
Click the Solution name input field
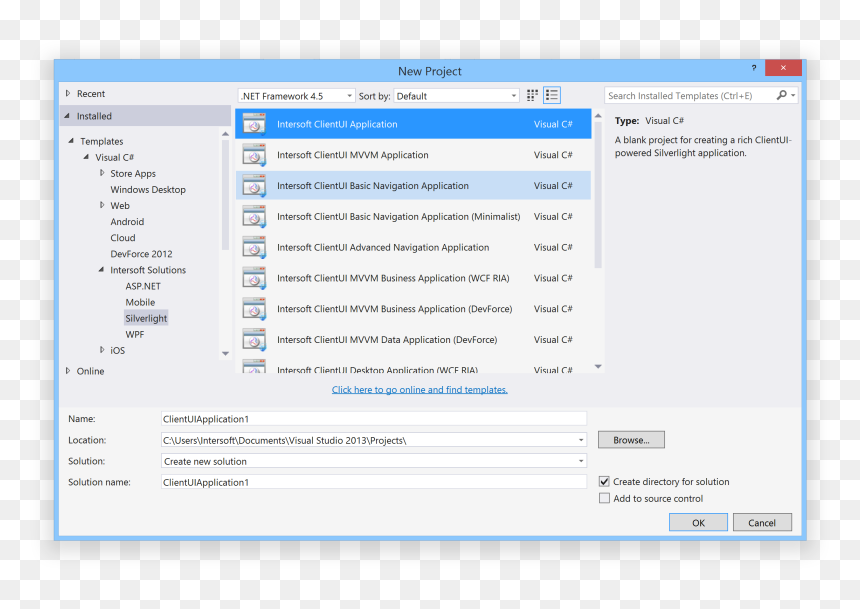click(x=374, y=482)
